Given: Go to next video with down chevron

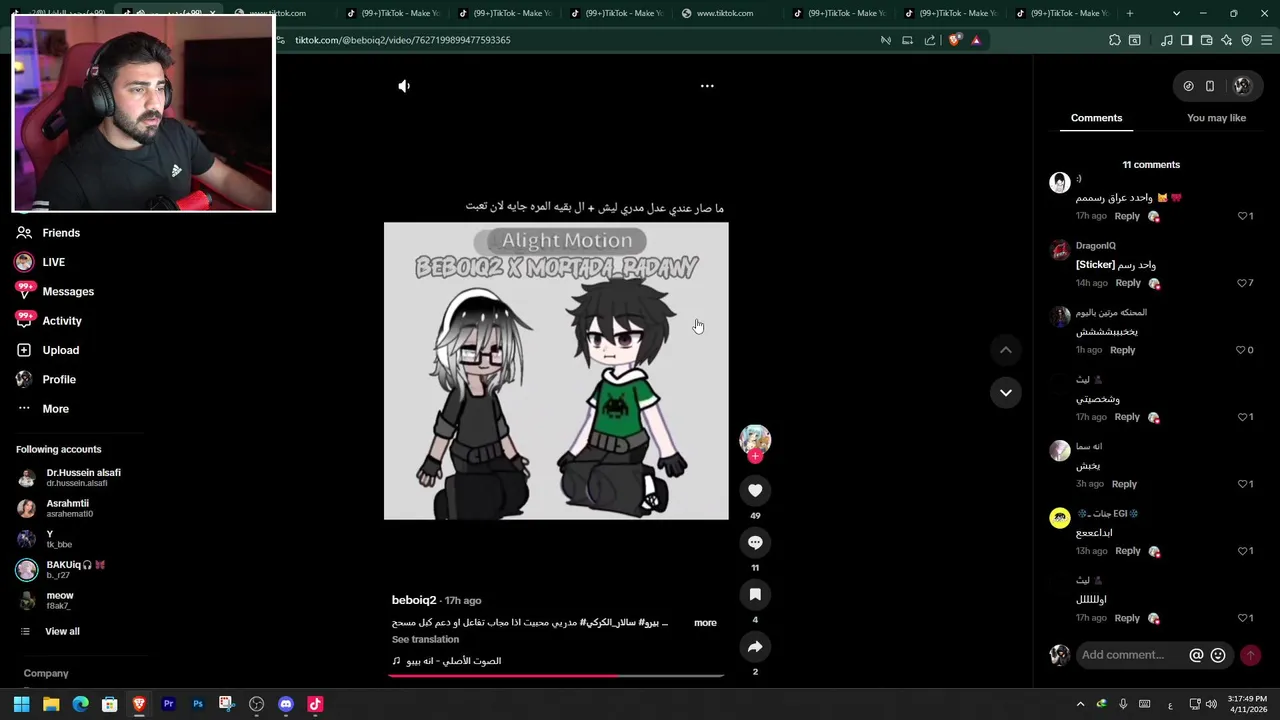Looking at the screenshot, I should (x=1006, y=392).
